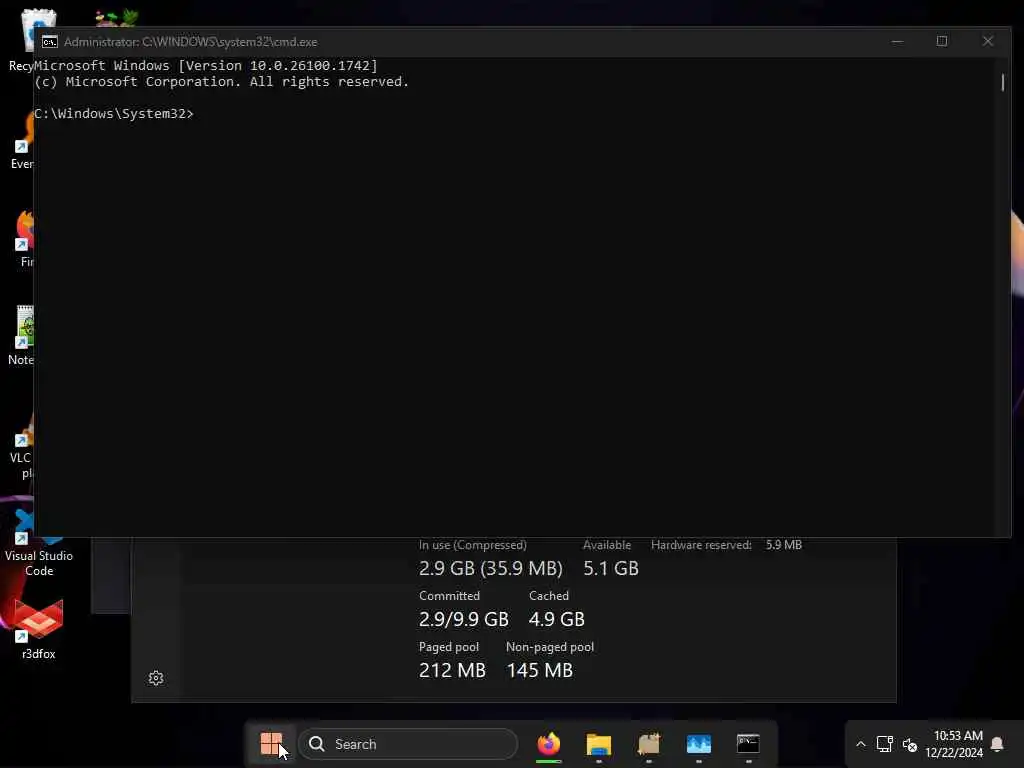Launch Firefox from the taskbar

[x=549, y=744]
